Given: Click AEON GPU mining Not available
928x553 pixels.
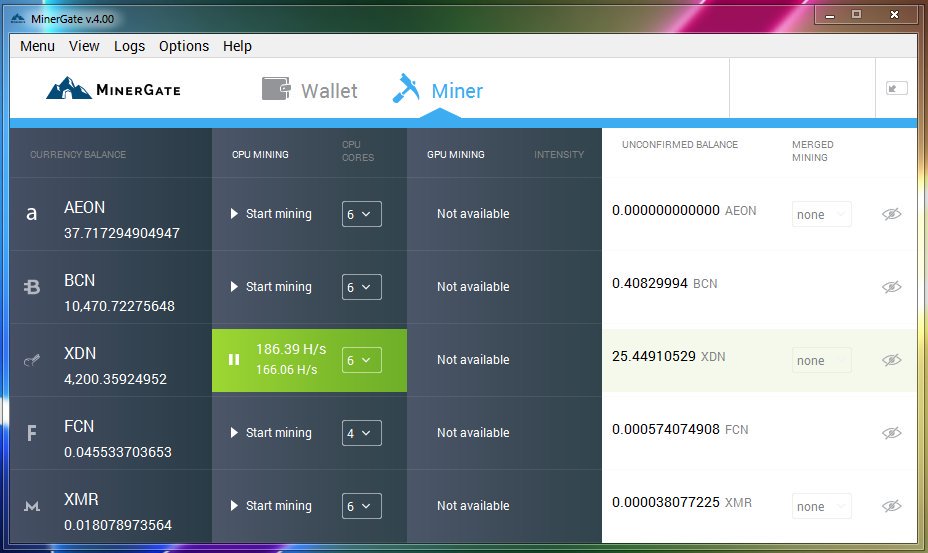Looking at the screenshot, I should (473, 214).
